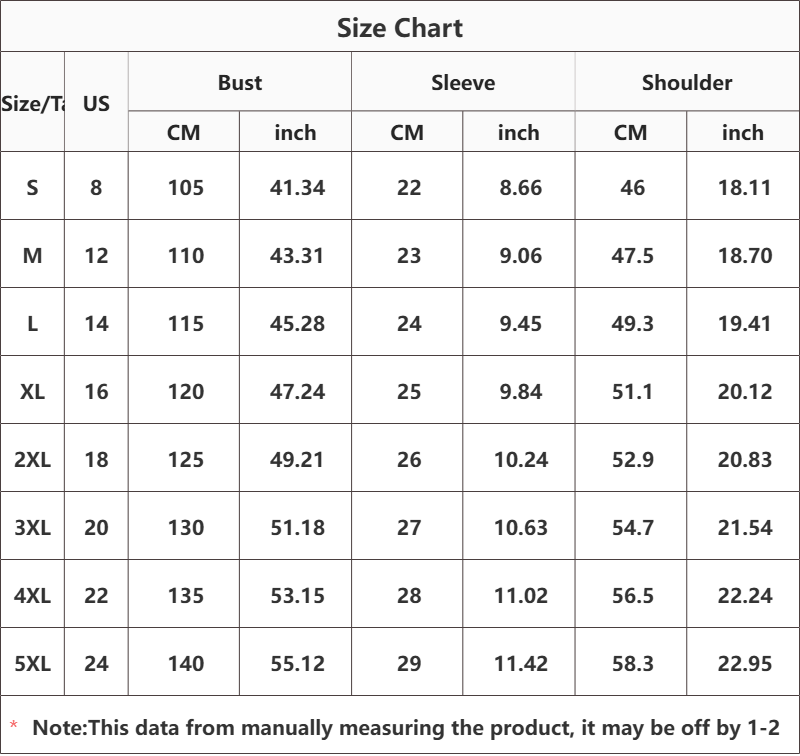
Task: Click the 41.34 inch bust value
Action: coord(297,187)
